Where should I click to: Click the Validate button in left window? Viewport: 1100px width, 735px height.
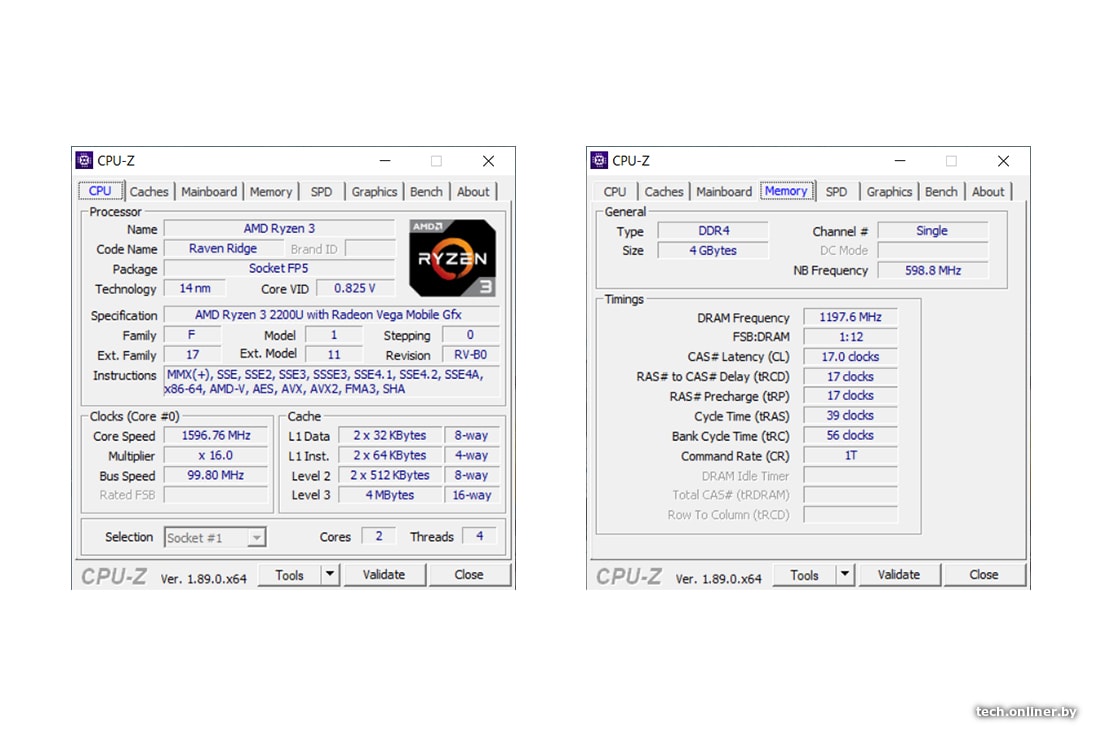tap(384, 574)
